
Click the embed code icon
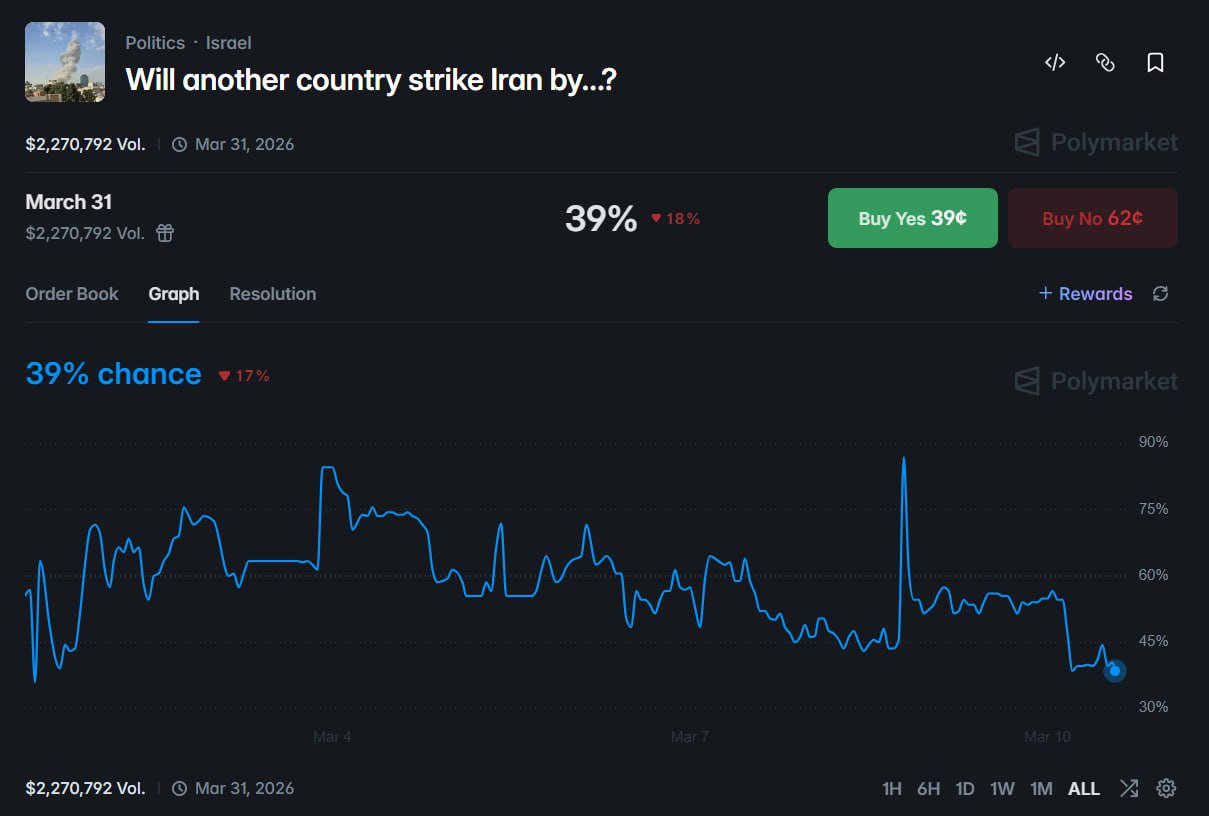[1055, 63]
